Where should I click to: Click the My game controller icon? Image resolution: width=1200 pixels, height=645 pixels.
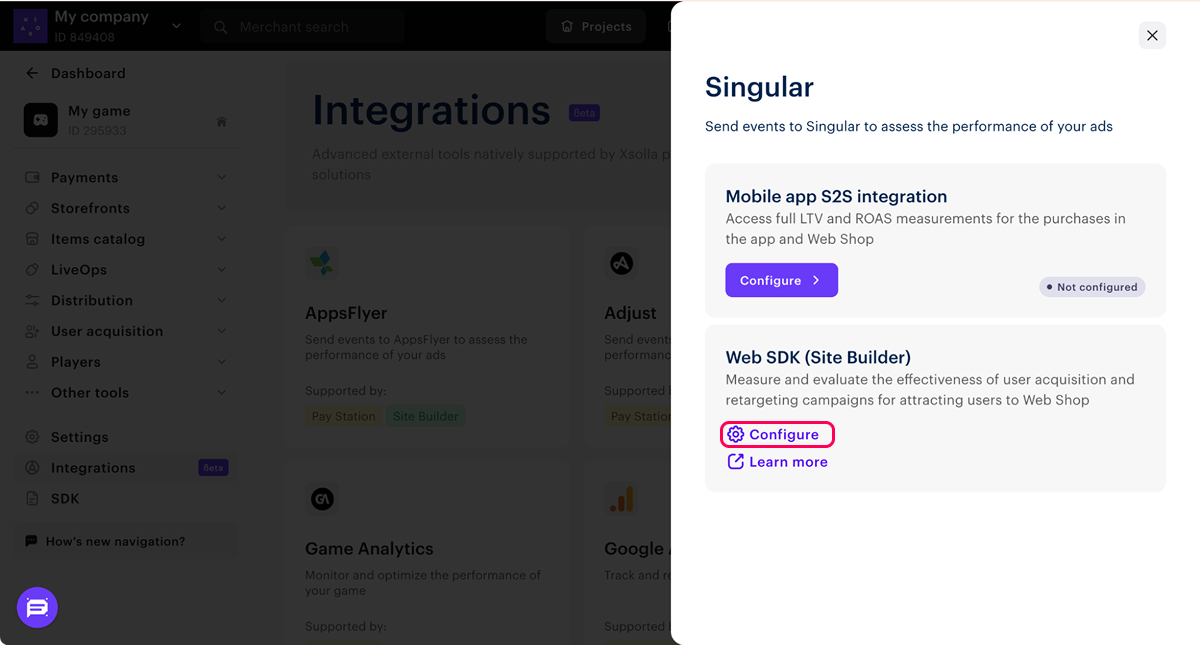point(41,120)
